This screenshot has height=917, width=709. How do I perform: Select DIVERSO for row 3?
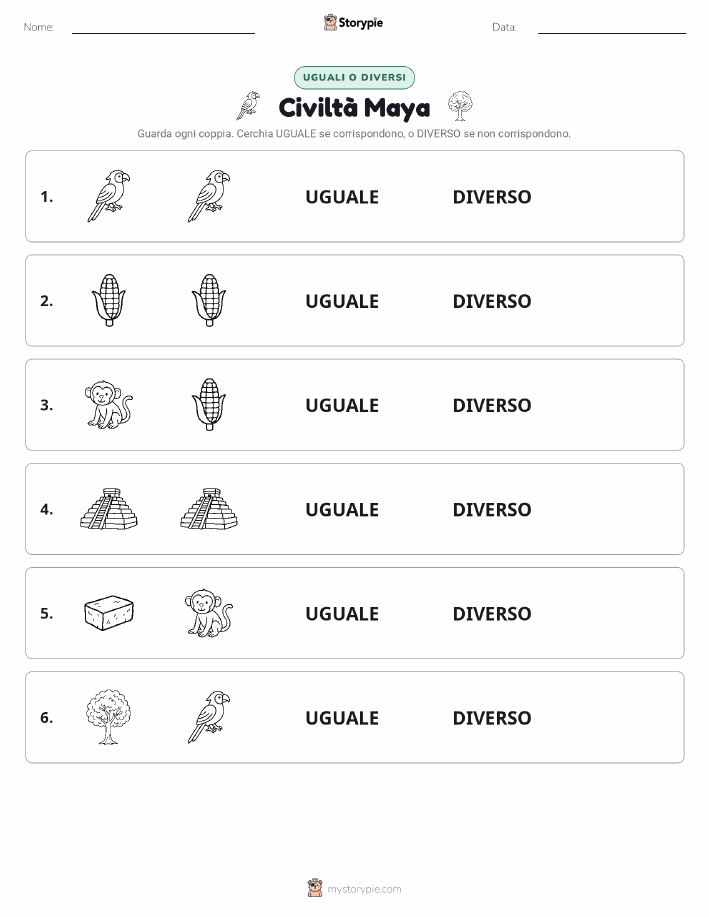point(492,405)
